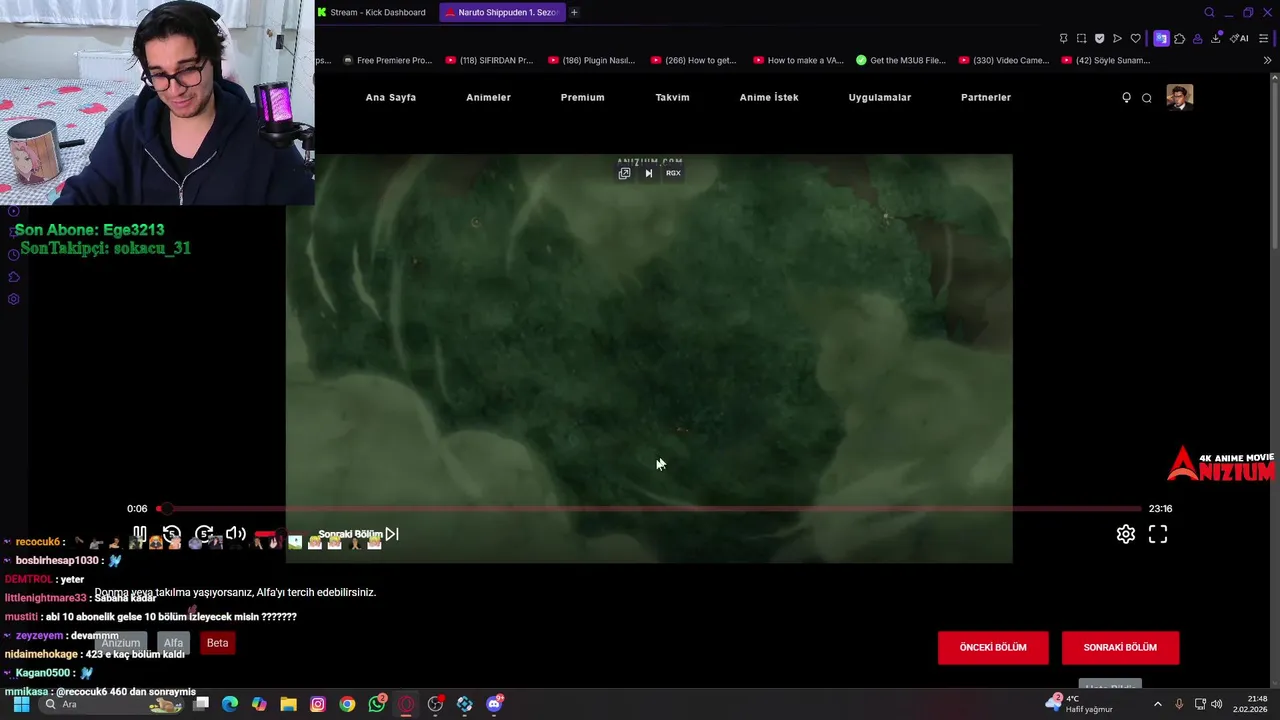The width and height of the screenshot is (1280, 720).
Task: Select the Alfa video source
Action: tap(173, 643)
